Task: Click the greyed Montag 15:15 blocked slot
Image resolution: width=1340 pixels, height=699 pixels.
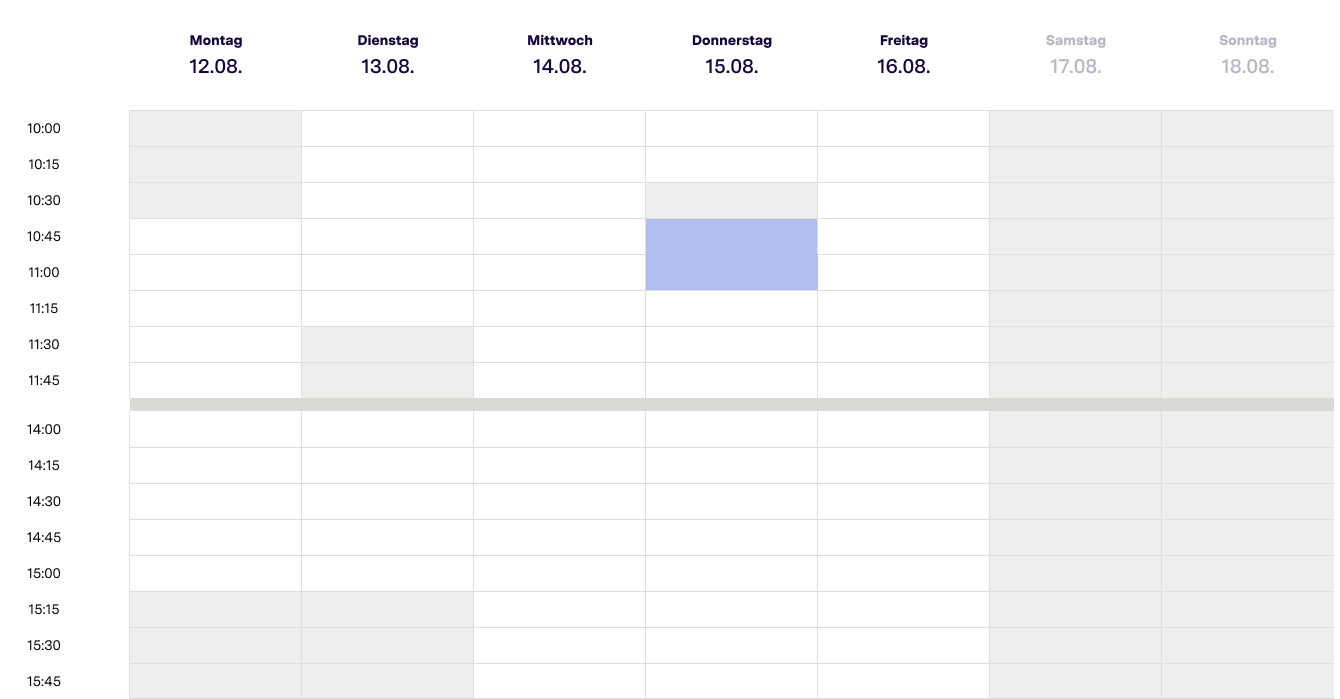Action: (216, 610)
